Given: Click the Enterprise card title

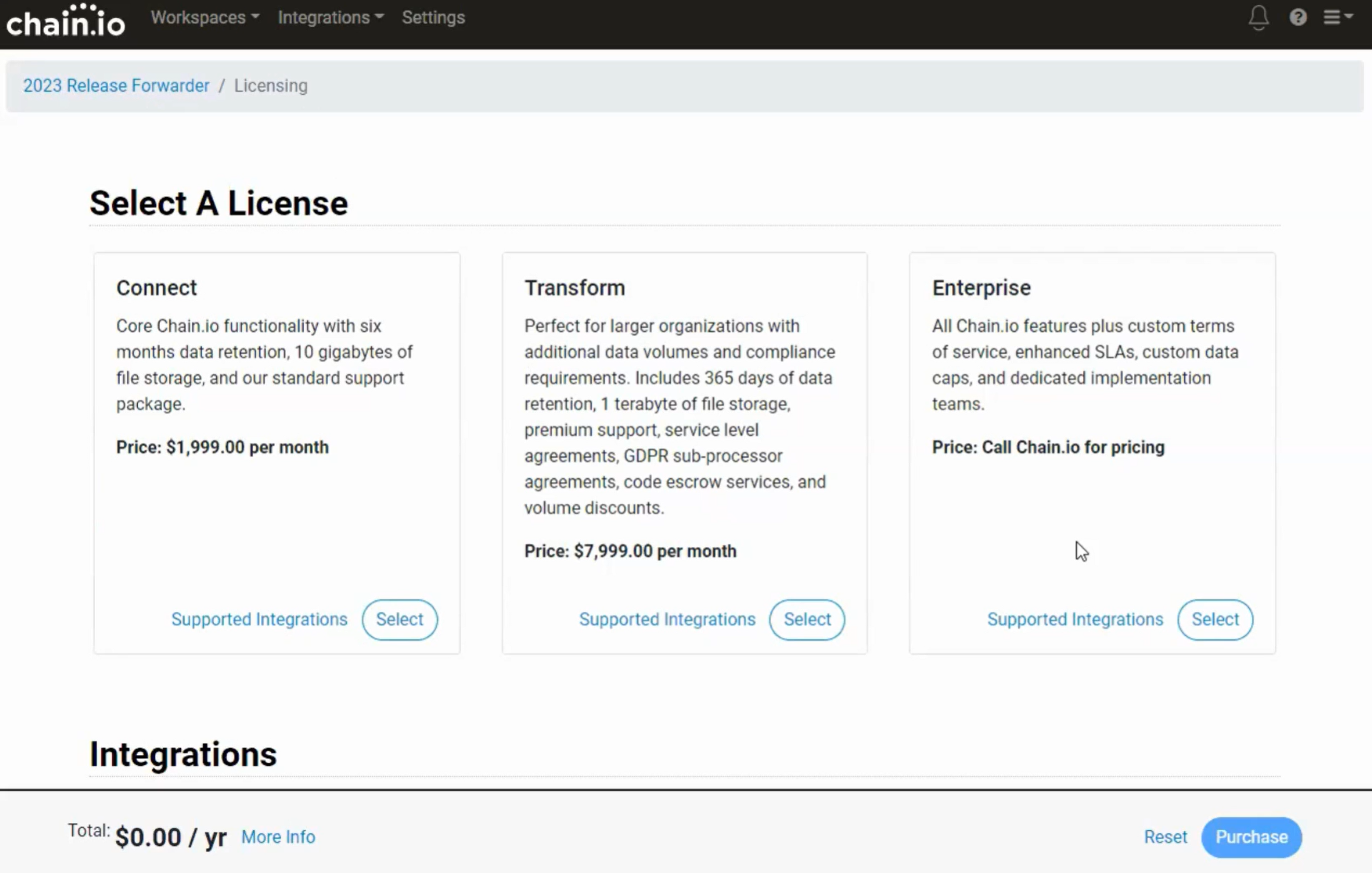Looking at the screenshot, I should click(981, 288).
